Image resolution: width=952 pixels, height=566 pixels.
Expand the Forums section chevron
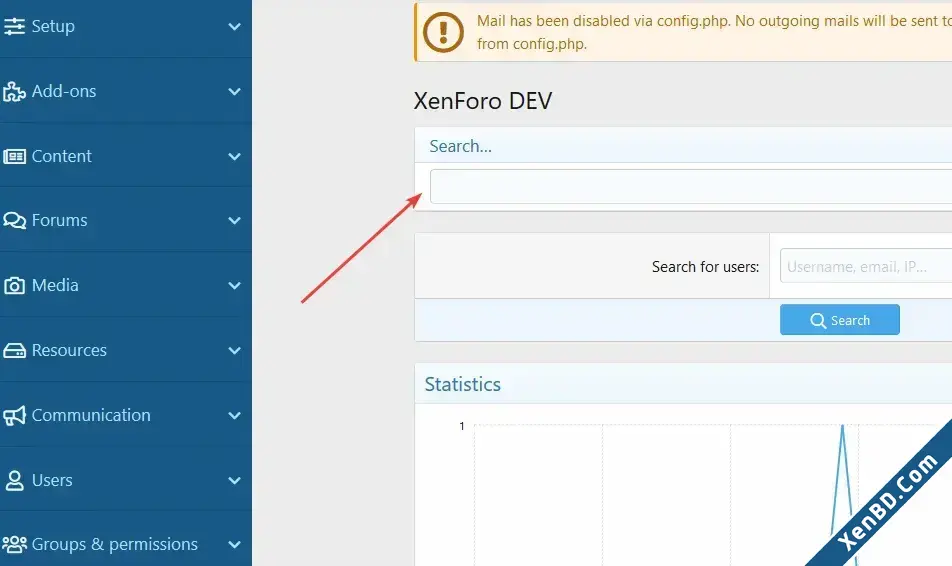234,220
